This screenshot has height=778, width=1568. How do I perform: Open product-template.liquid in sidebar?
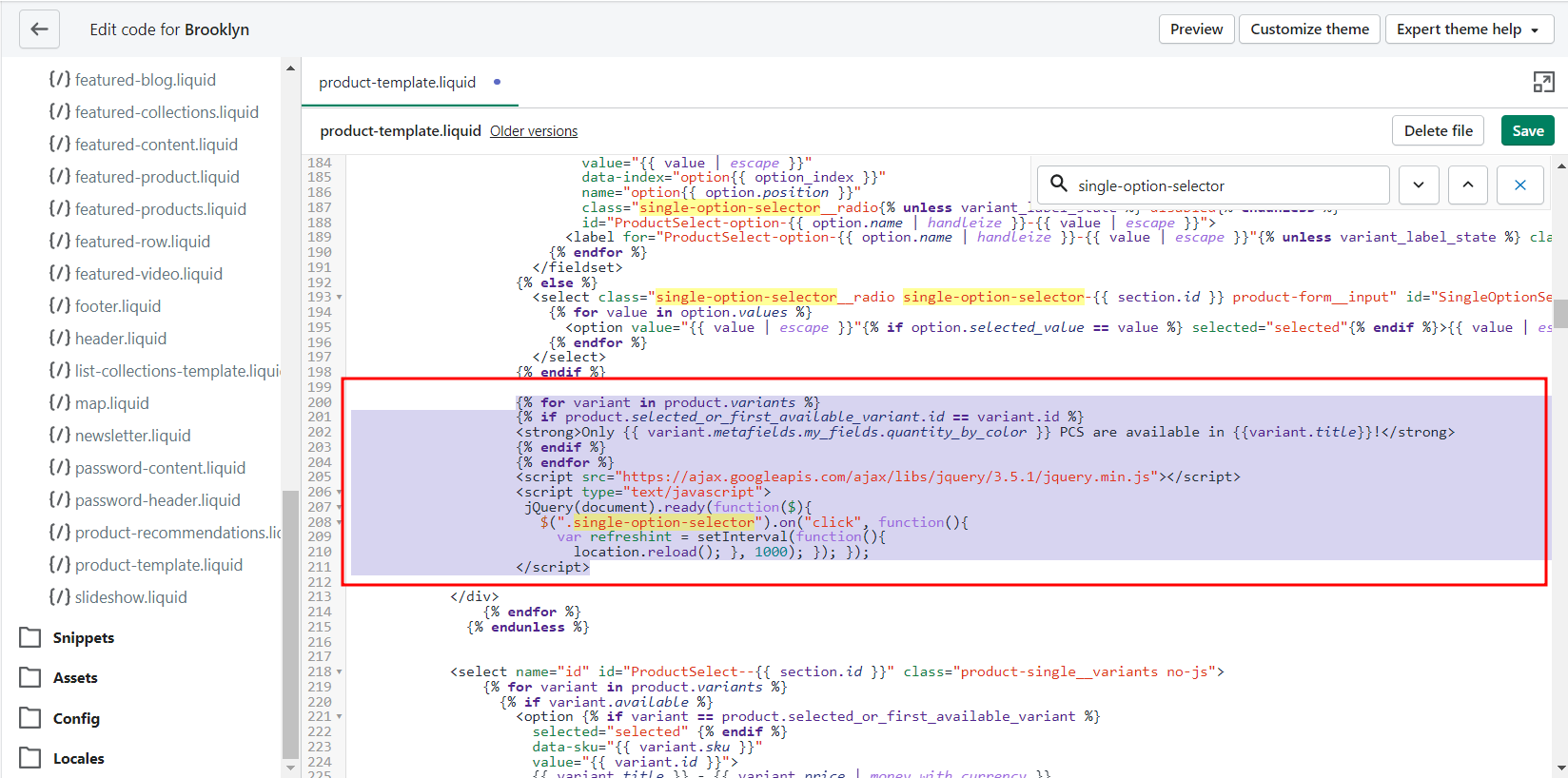146,565
